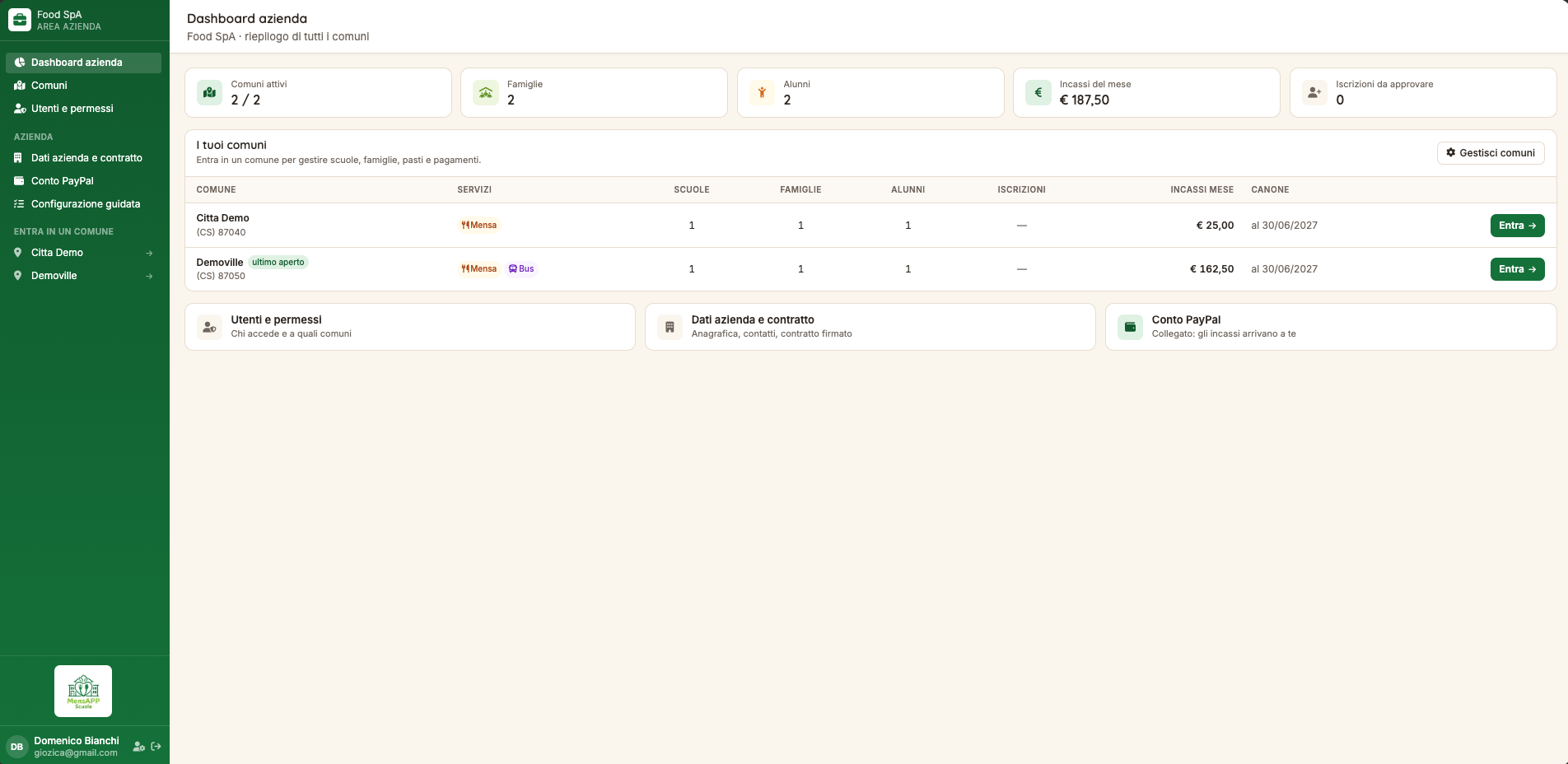Screen dimensions: 1568x764
Task: Open the Utenti e permessi card
Action: tap(410, 327)
